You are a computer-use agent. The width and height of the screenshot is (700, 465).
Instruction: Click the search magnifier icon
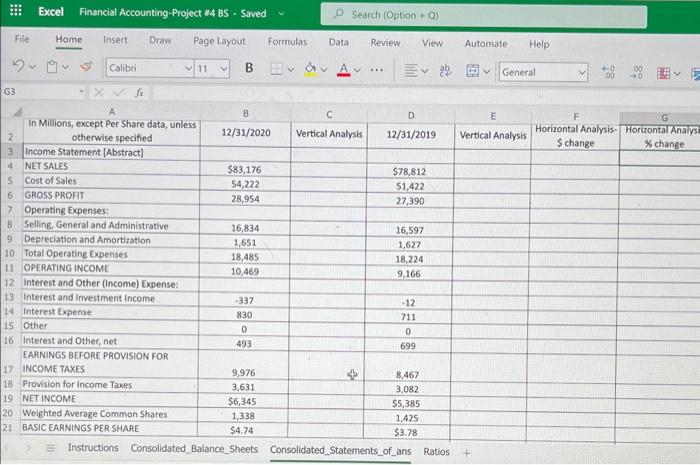(339, 14)
